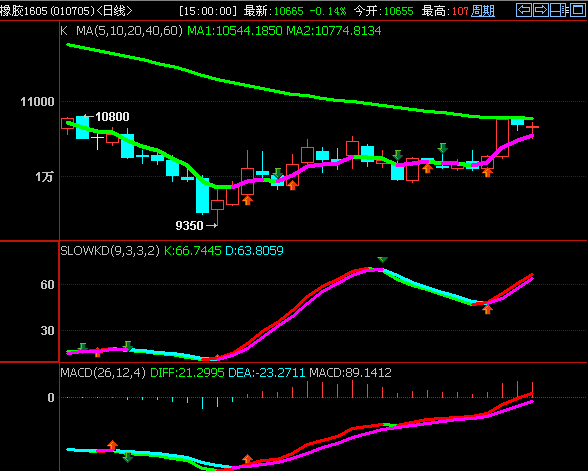Click the full-window view icon

[578, 10]
